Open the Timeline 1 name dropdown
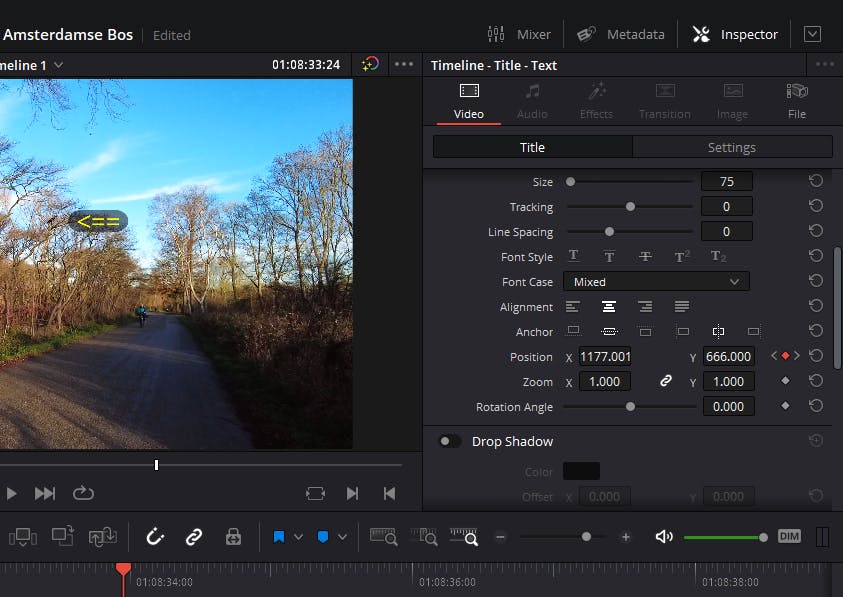 [58, 65]
